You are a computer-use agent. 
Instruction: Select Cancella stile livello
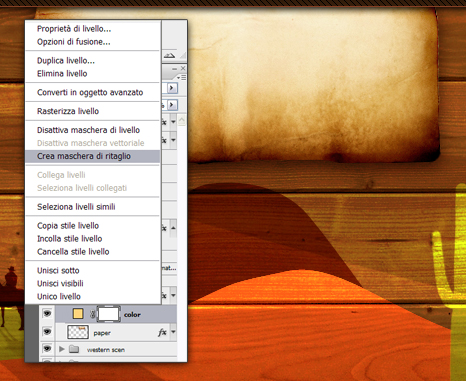[73, 252]
